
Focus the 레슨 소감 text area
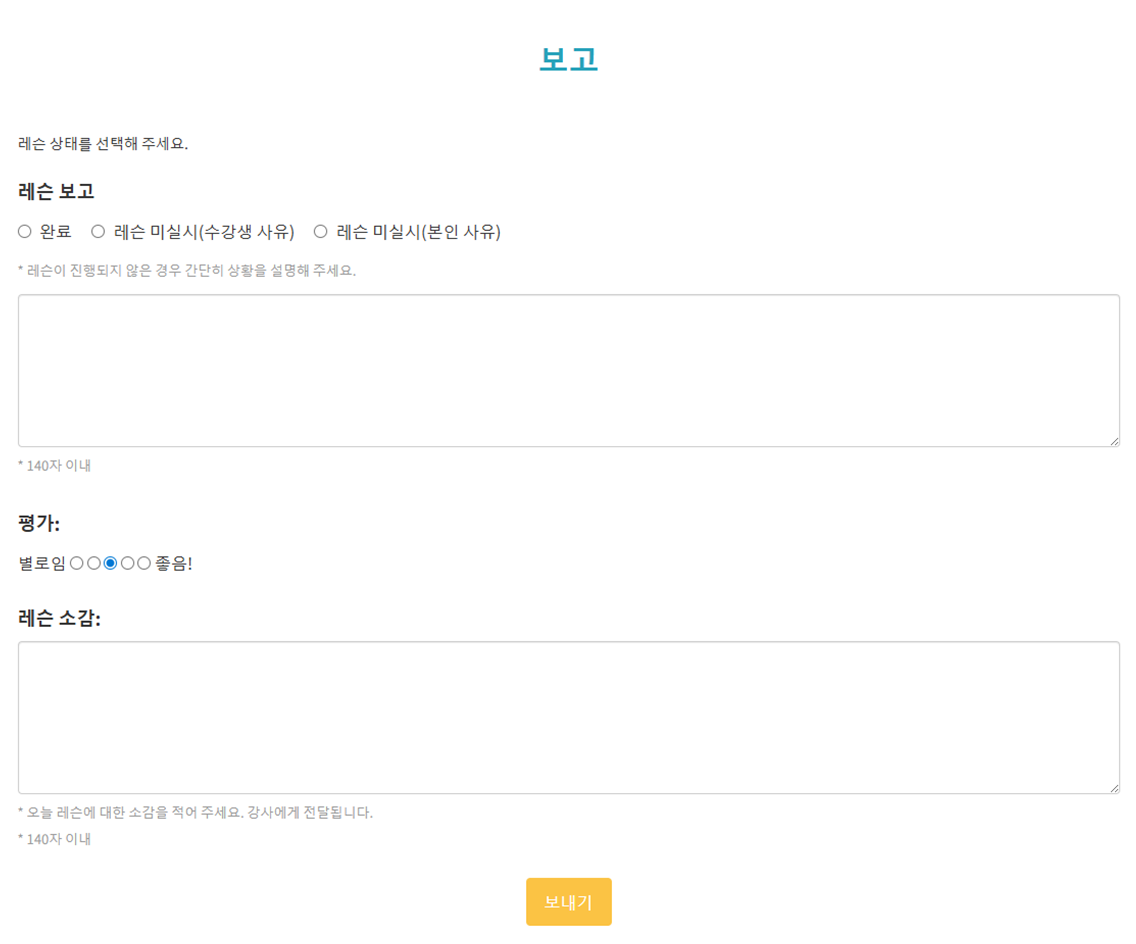568,717
